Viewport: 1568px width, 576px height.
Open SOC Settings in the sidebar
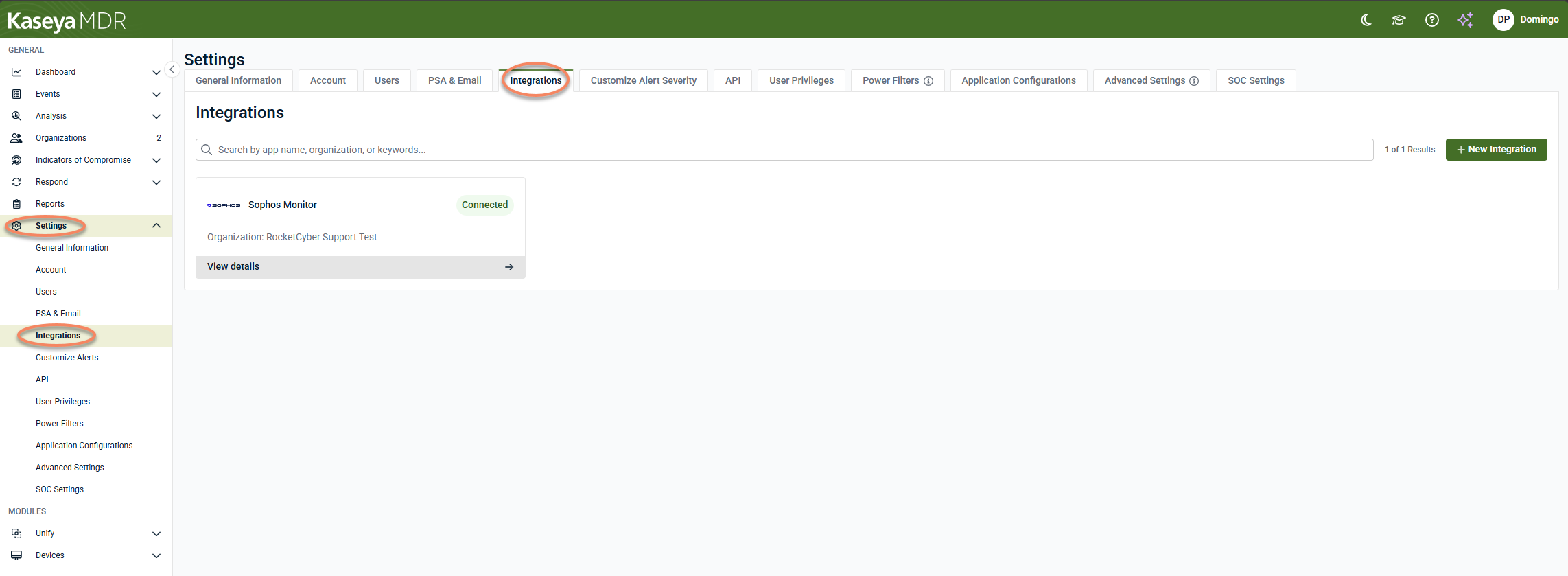pos(60,489)
